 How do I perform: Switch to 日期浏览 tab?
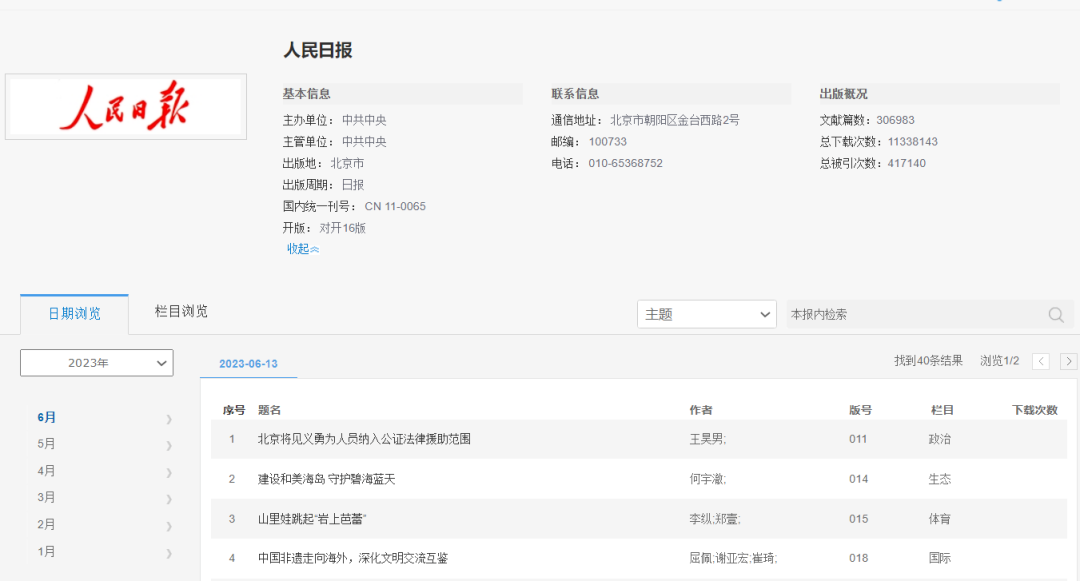click(x=74, y=314)
